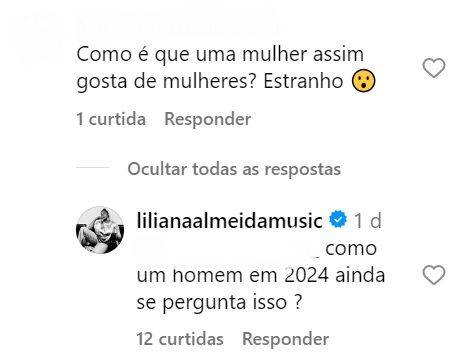This screenshot has height=363, width=467.
Task: Like the 'Como é que uma mulher' comment
Action: click(434, 68)
